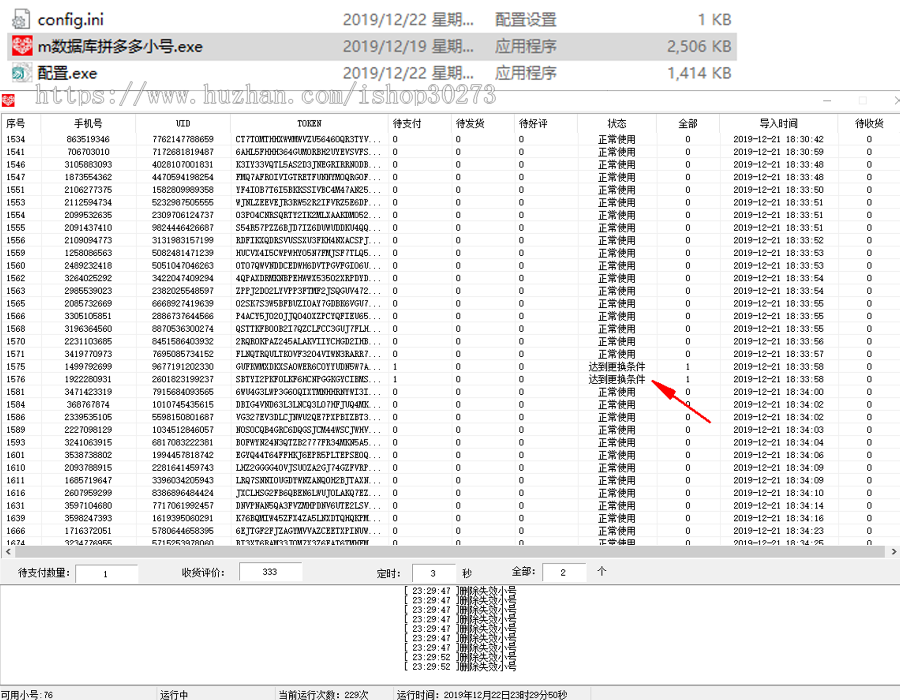Viewport: 900px width, 700px height.
Task: Click the 配置.exe shield-style program icon
Action: pyautogui.click(x=22, y=72)
